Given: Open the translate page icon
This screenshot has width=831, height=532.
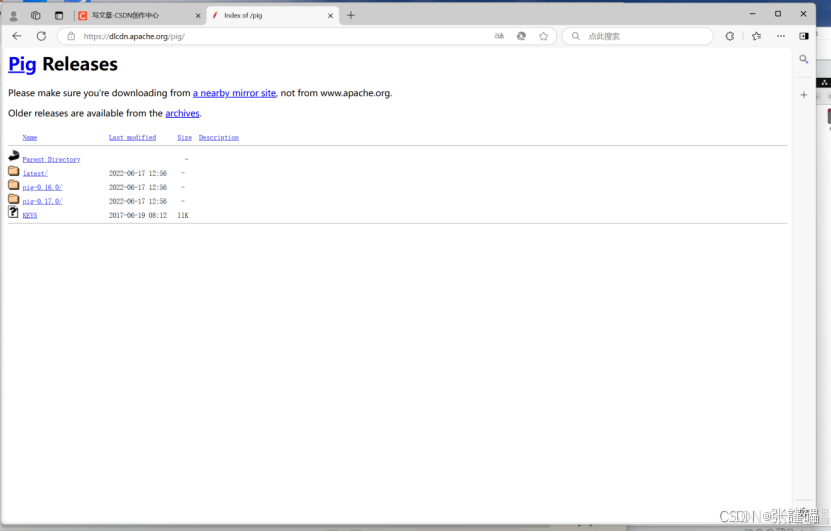Looking at the screenshot, I should tap(499, 36).
